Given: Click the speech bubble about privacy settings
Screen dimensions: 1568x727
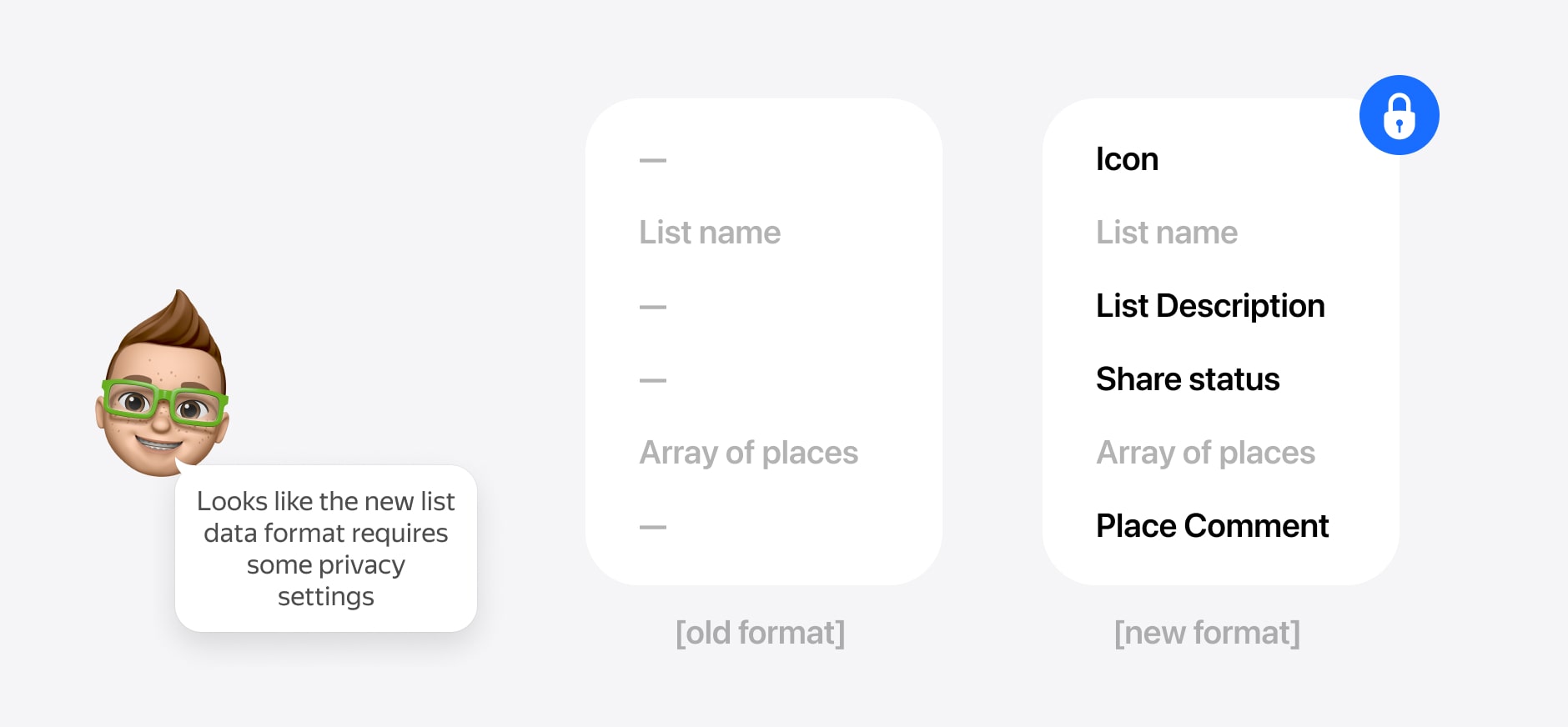Looking at the screenshot, I should click(x=326, y=549).
